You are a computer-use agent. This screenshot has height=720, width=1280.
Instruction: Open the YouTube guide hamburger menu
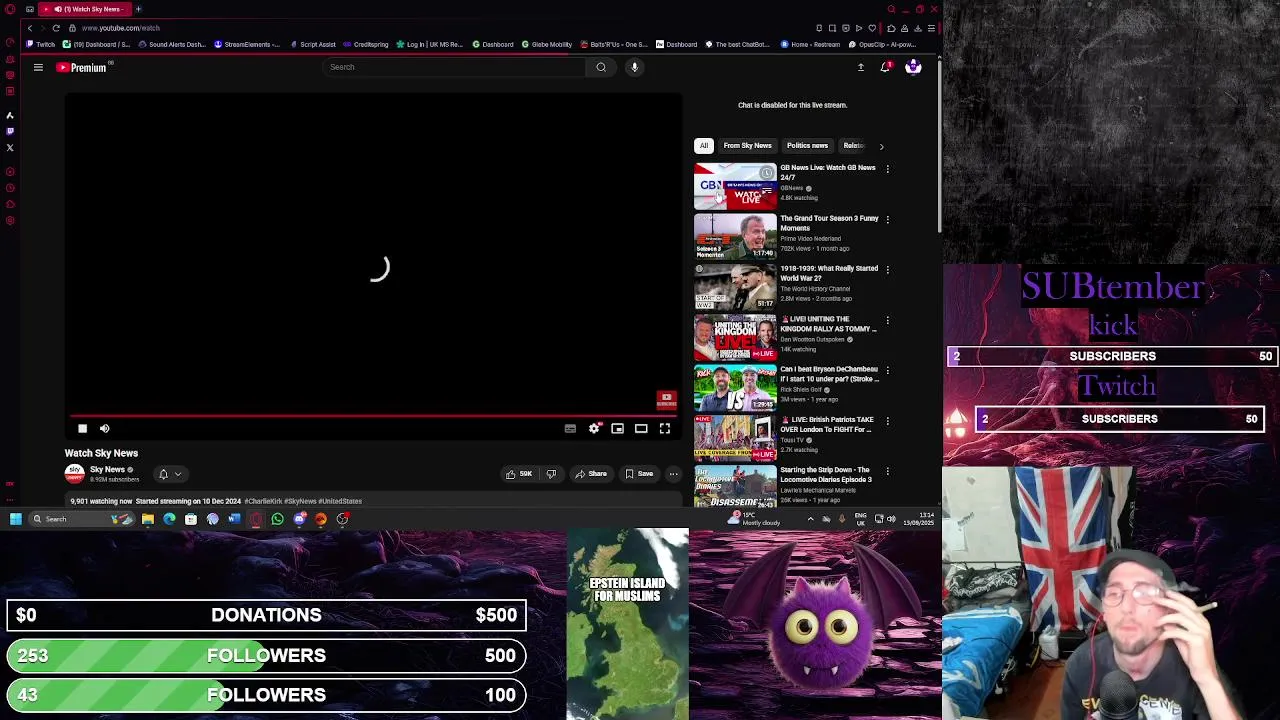(x=38, y=67)
